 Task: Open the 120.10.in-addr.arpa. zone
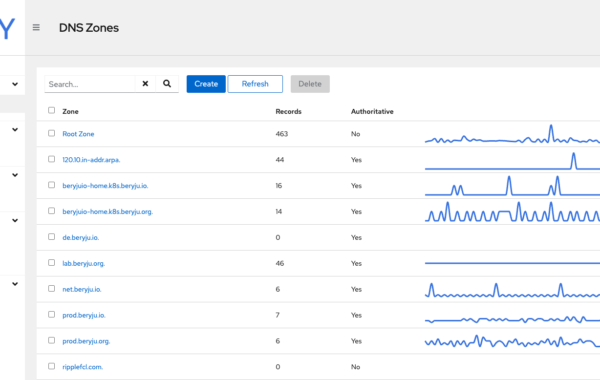point(91,160)
